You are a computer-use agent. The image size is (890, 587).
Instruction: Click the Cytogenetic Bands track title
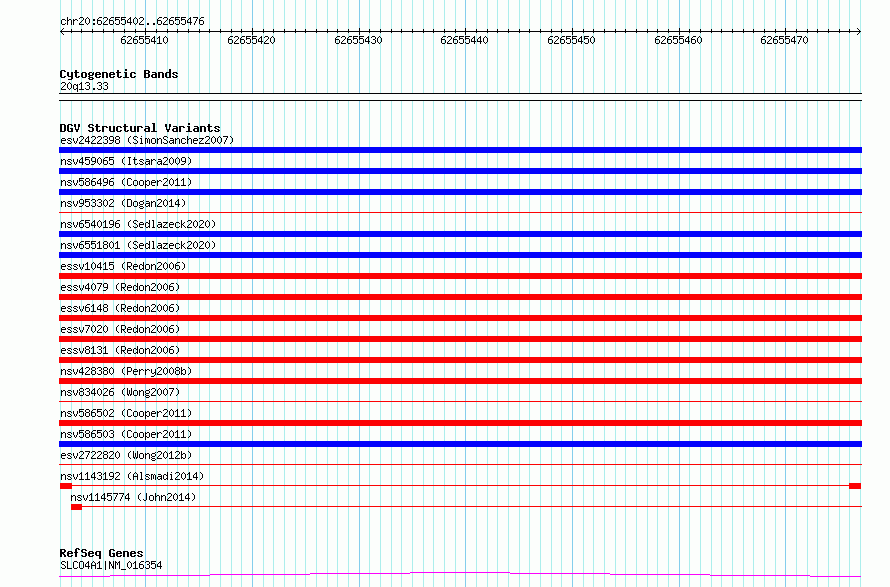(x=119, y=74)
